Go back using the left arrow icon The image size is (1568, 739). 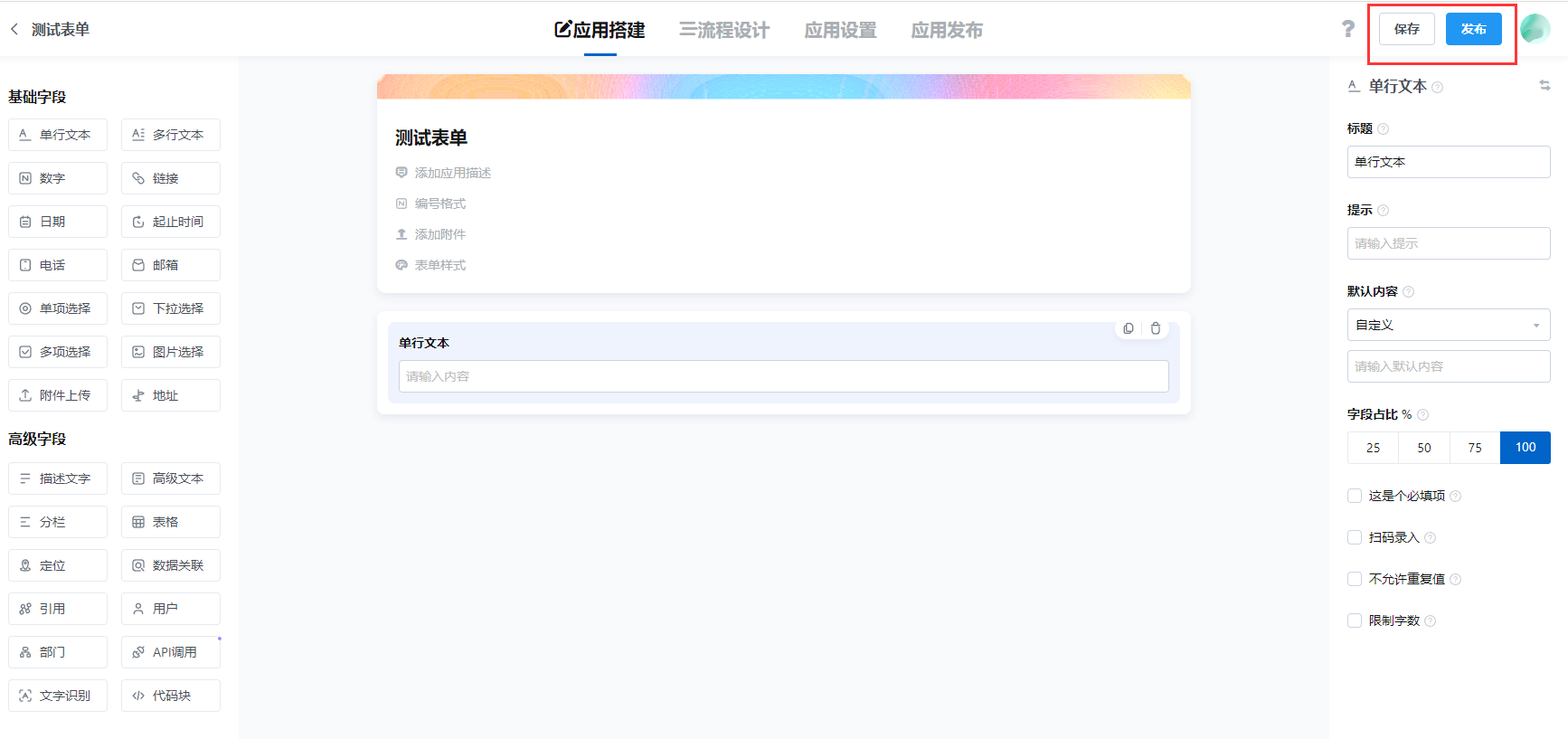coord(14,29)
